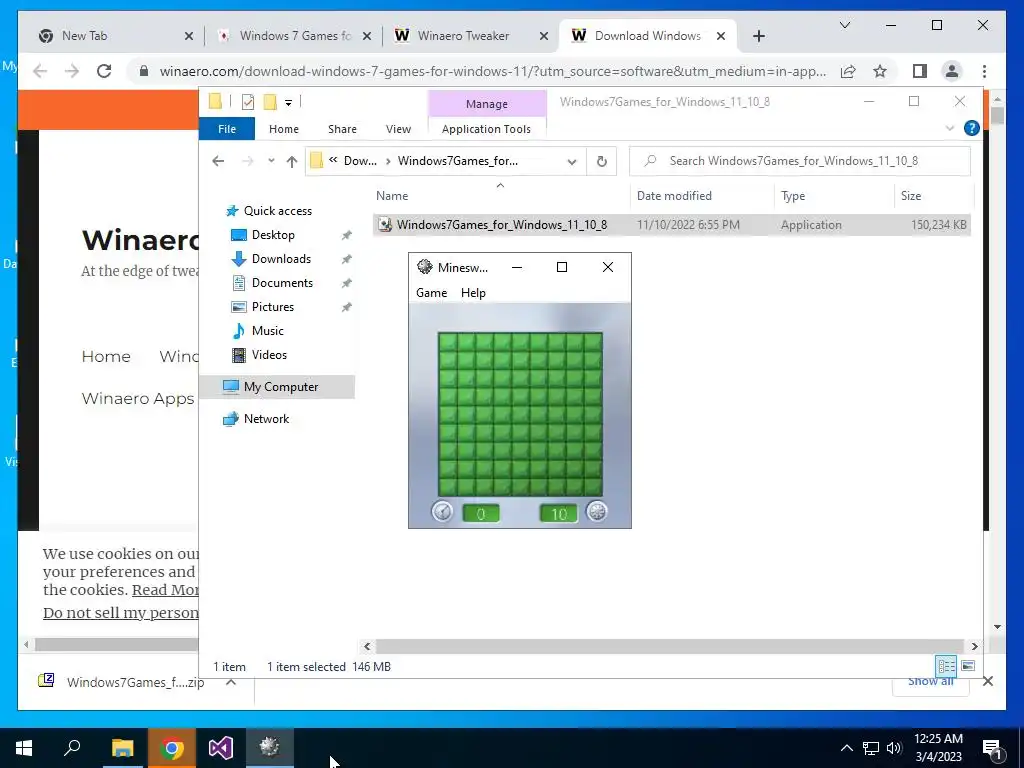
Task: Open Visual Studio from taskbar
Action: [221, 748]
